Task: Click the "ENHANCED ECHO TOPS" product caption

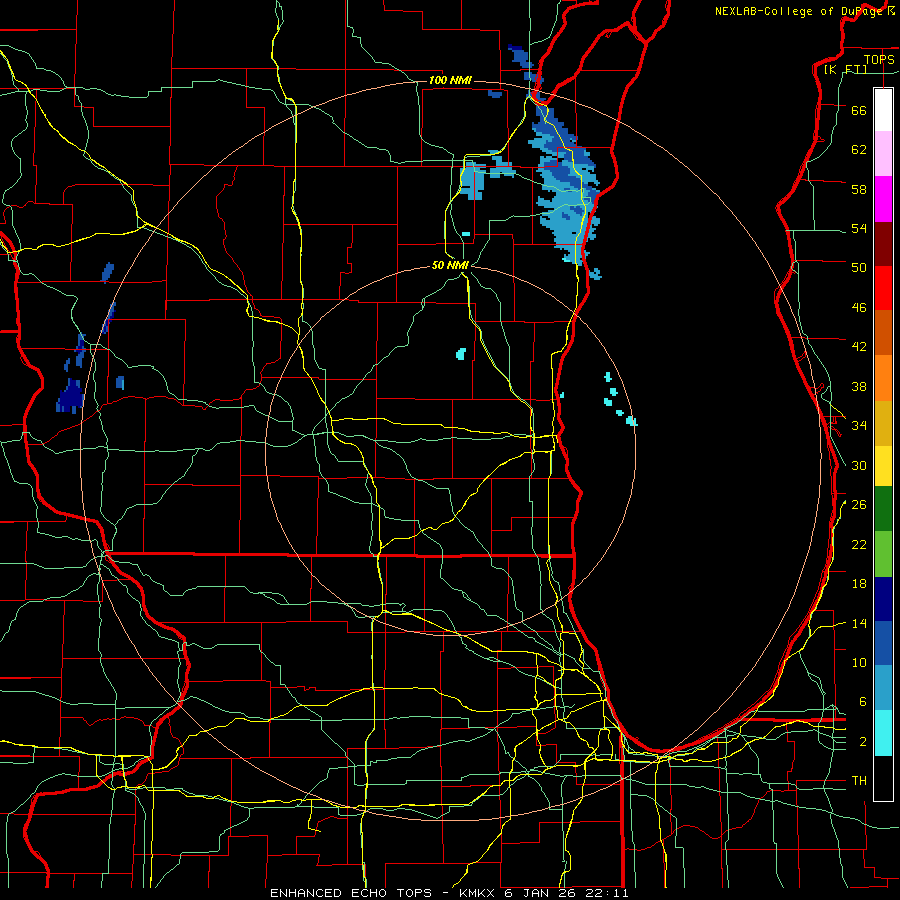Action: pos(350,893)
